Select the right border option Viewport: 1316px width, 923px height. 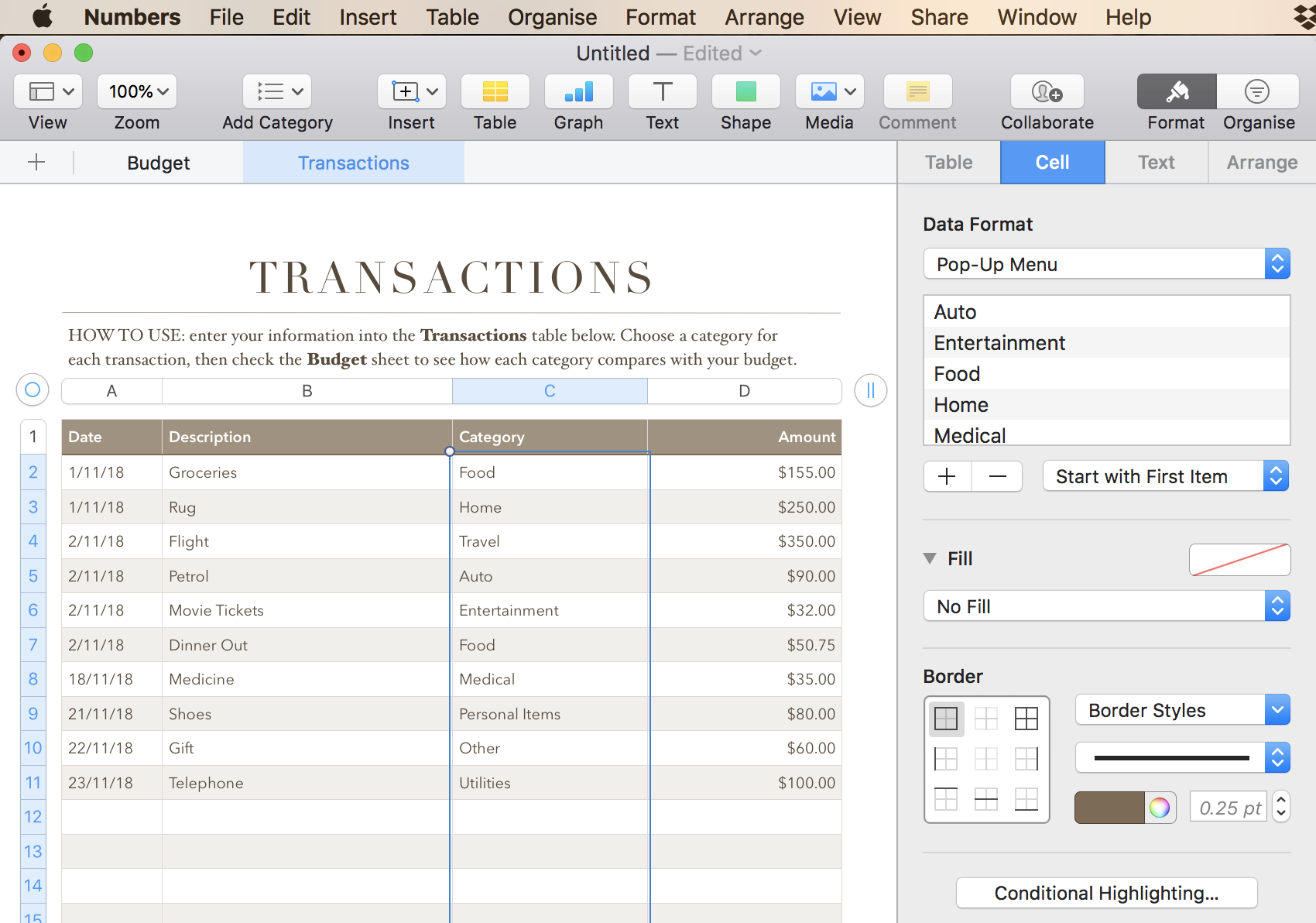click(1026, 759)
